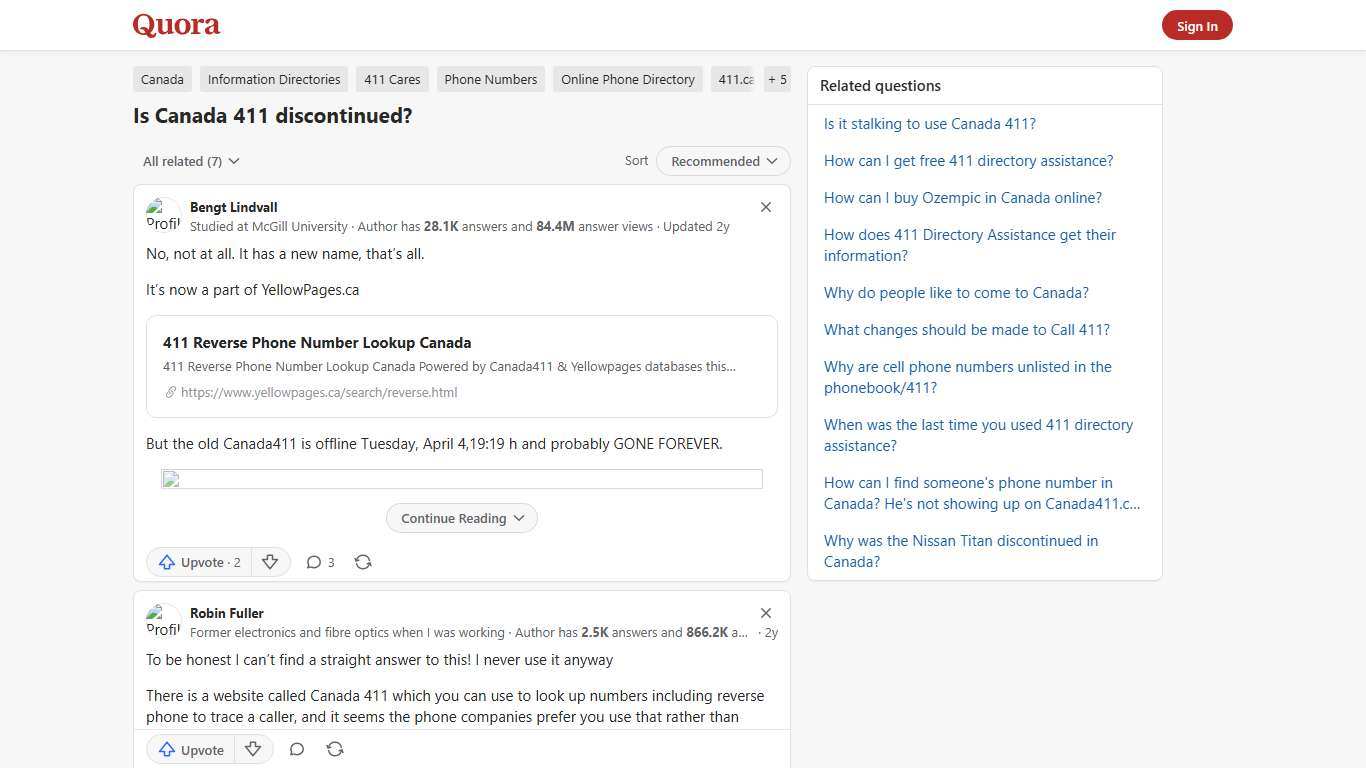Click the Quora logo

click(176, 25)
